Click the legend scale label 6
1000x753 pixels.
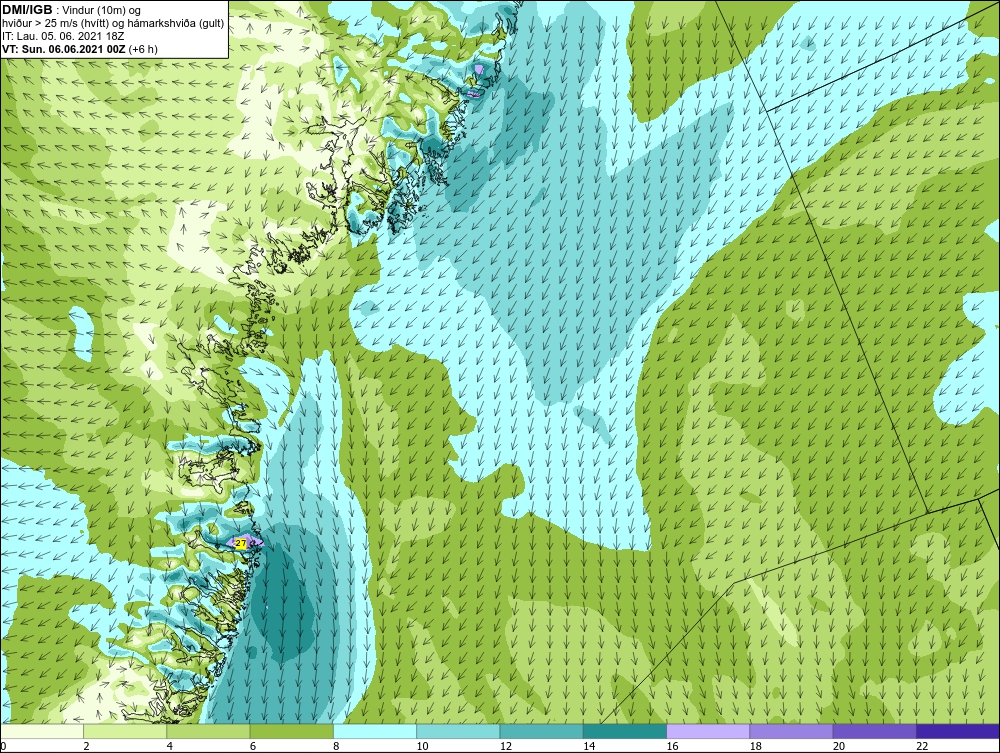(253, 747)
